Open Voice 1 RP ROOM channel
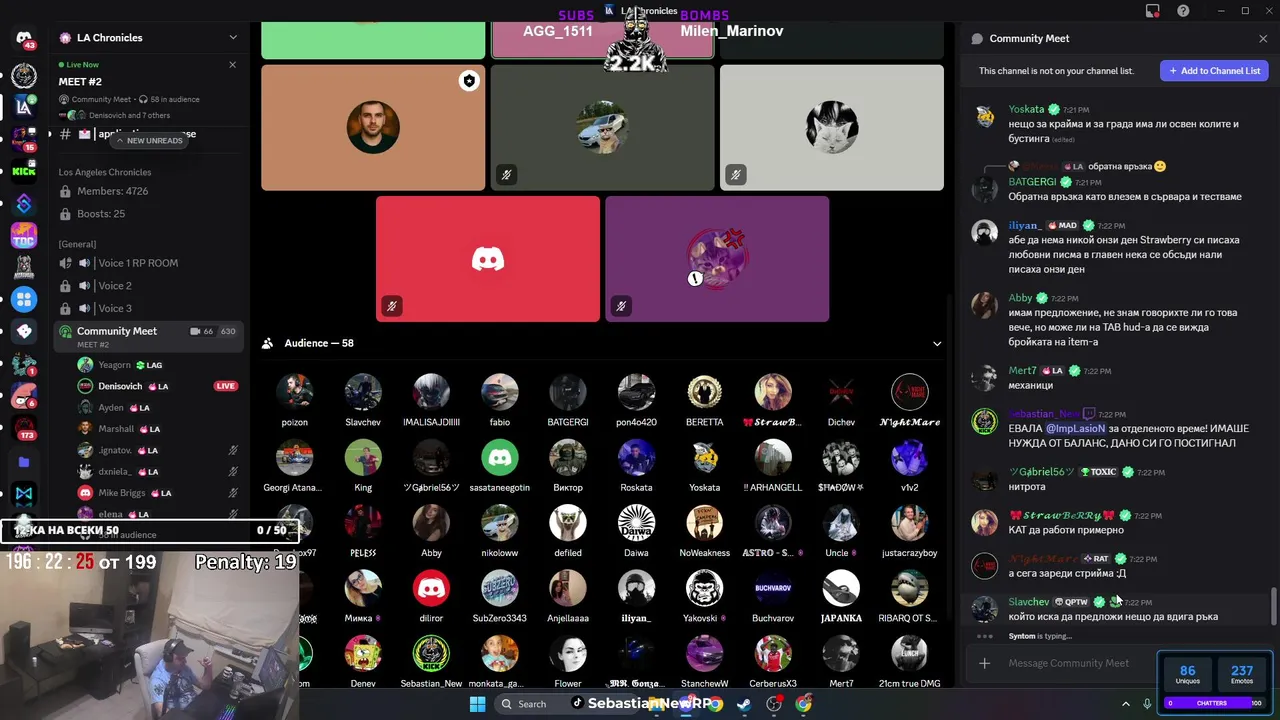The image size is (1280, 720). coord(148,263)
